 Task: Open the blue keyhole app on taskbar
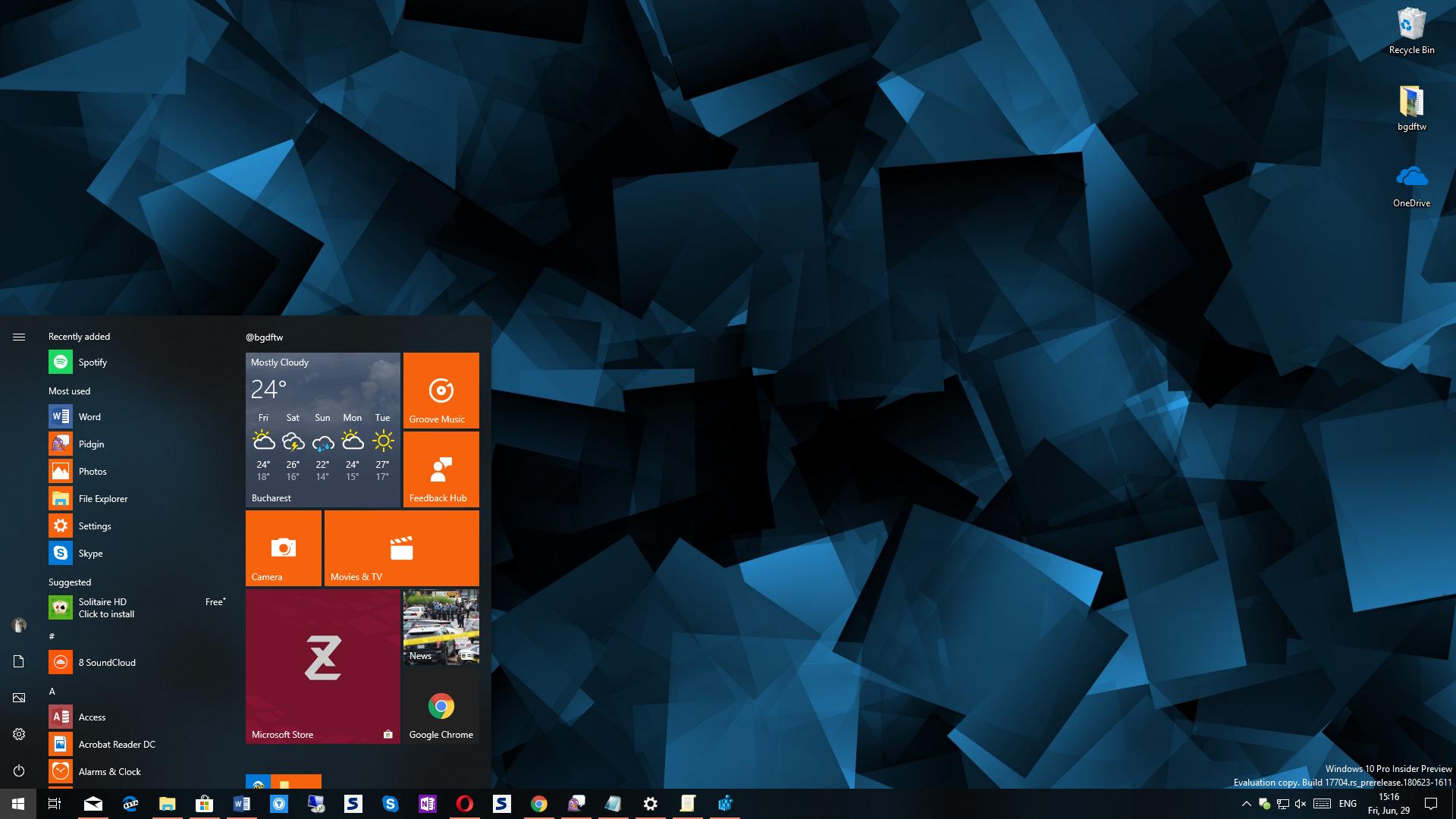pos(279,804)
